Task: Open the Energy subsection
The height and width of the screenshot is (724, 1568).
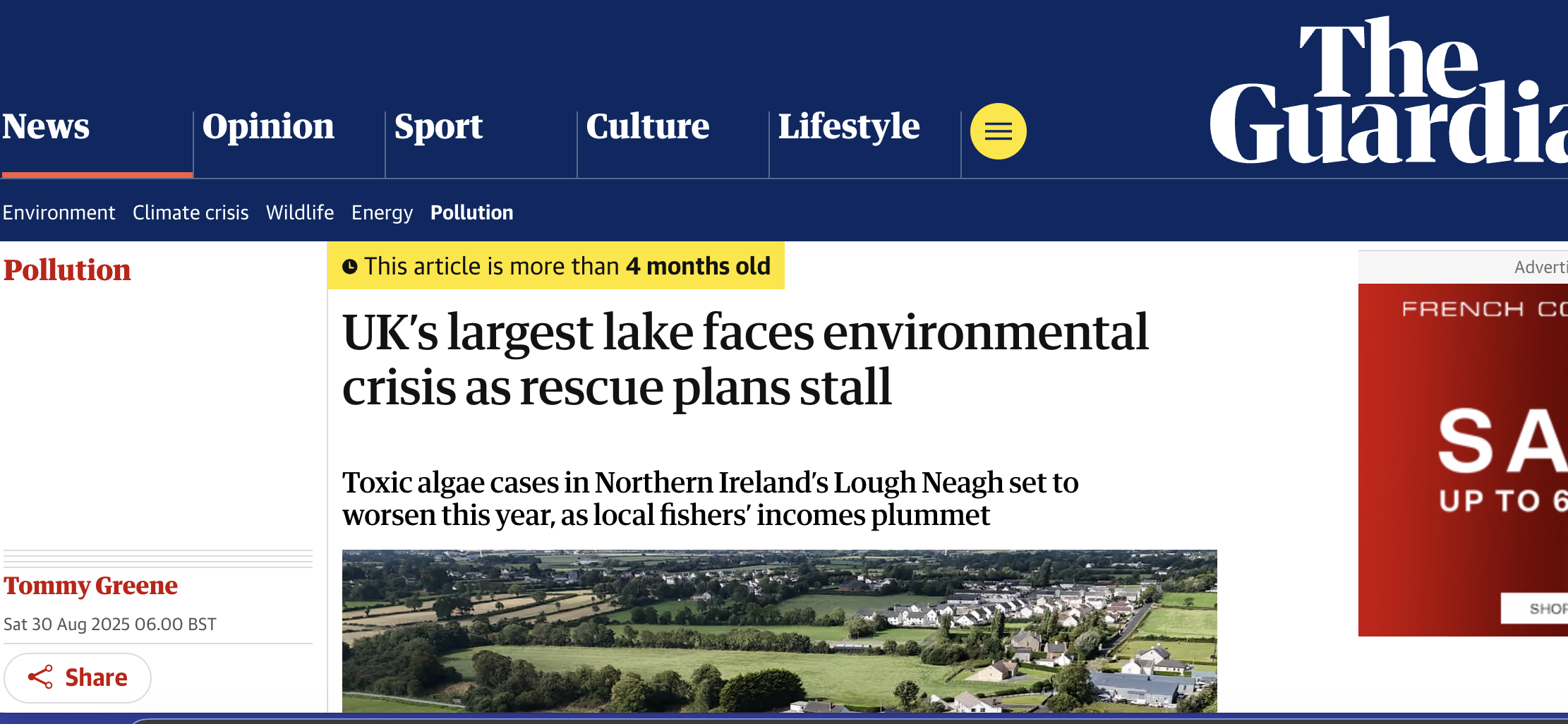Action: pos(382,212)
